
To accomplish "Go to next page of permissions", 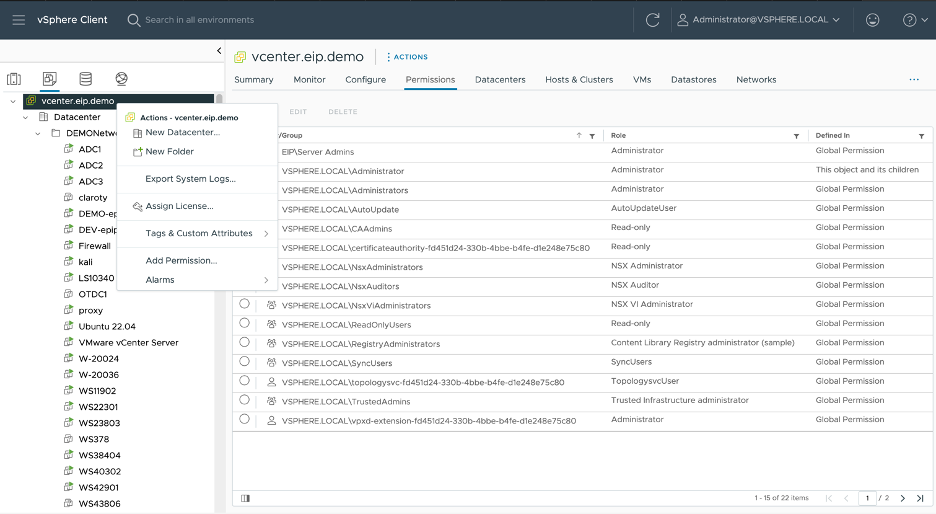I will coord(902,498).
